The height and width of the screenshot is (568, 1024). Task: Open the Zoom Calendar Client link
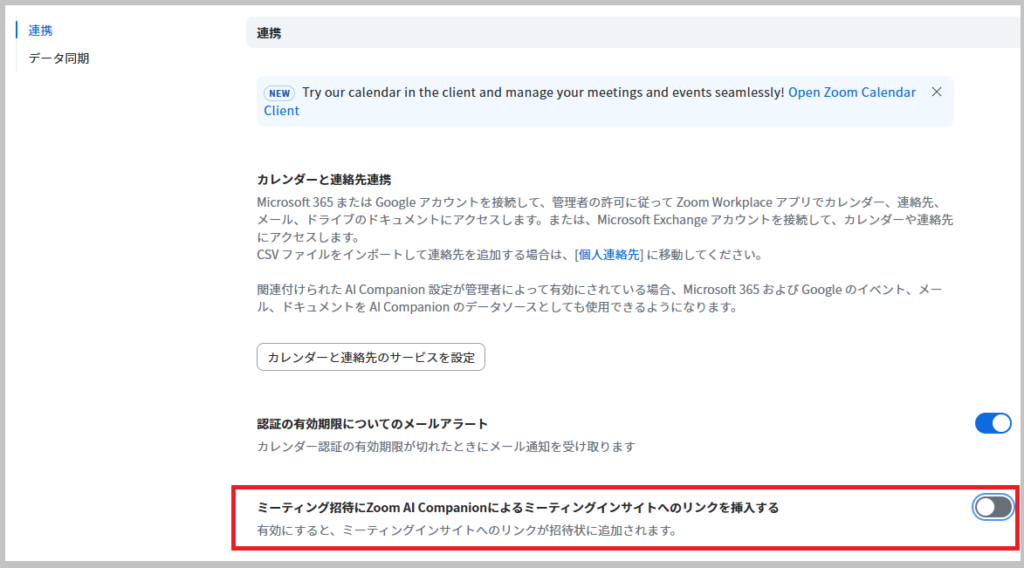(851, 92)
